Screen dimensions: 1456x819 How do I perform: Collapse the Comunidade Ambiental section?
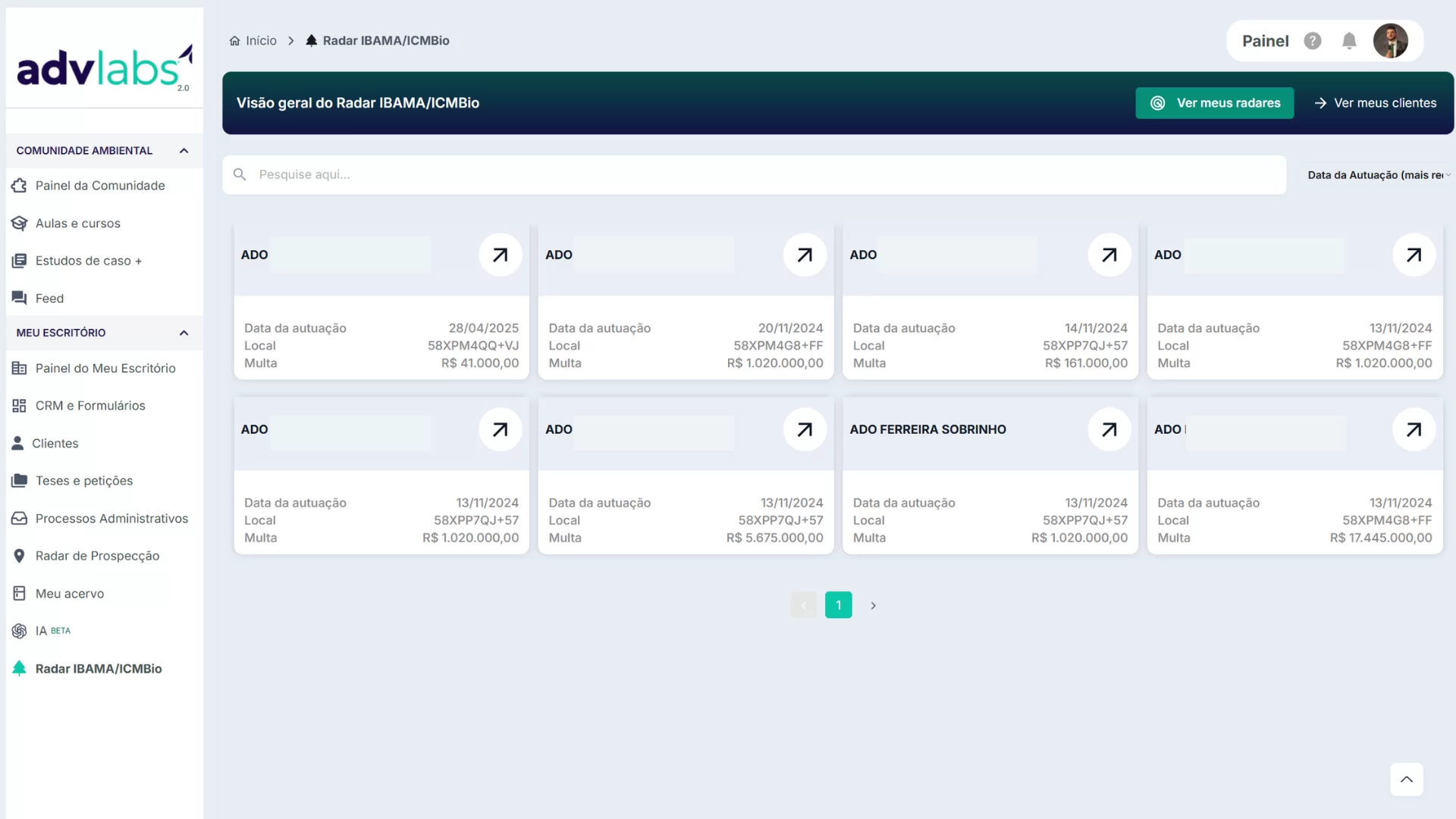click(x=184, y=151)
